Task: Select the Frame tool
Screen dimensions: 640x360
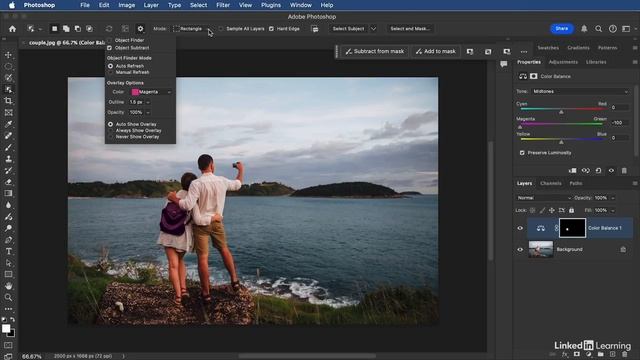Action: click(8, 112)
